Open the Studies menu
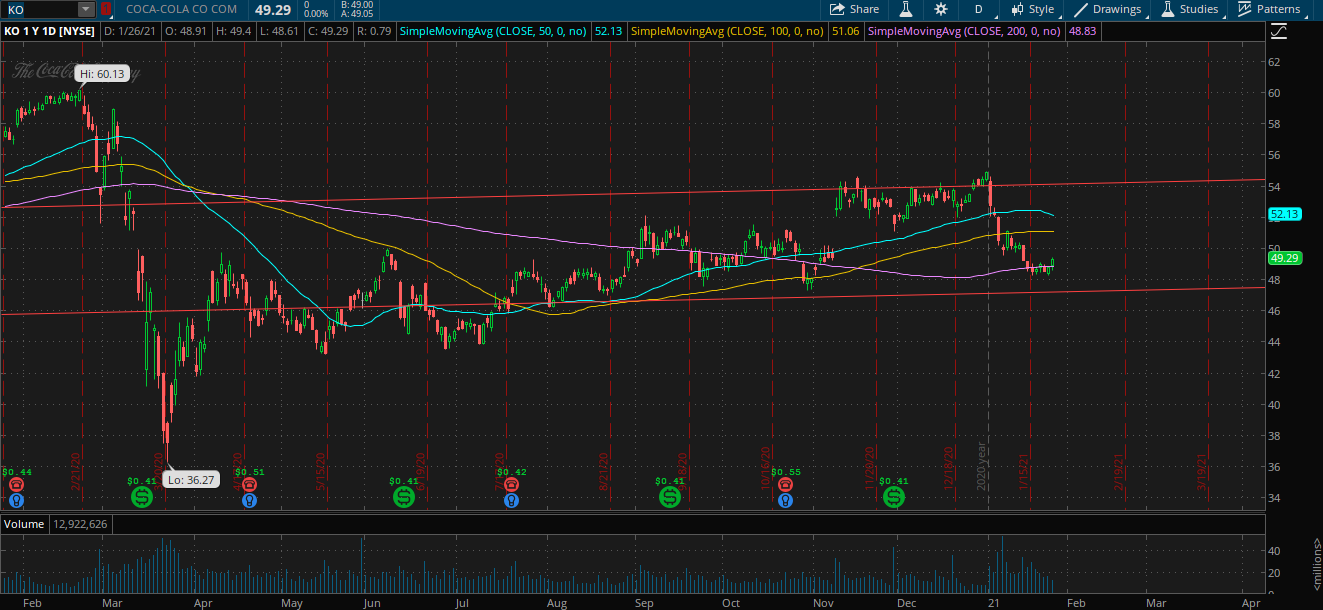The height and width of the screenshot is (610, 1323). click(x=1190, y=9)
